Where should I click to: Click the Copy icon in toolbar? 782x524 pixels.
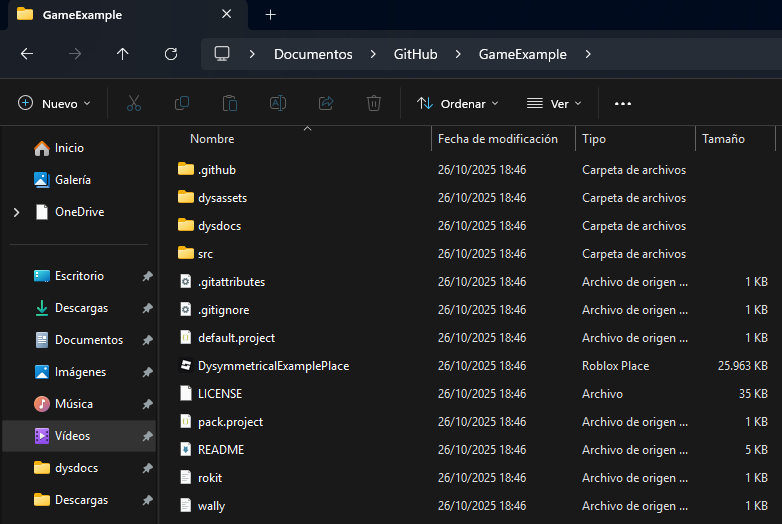[182, 103]
